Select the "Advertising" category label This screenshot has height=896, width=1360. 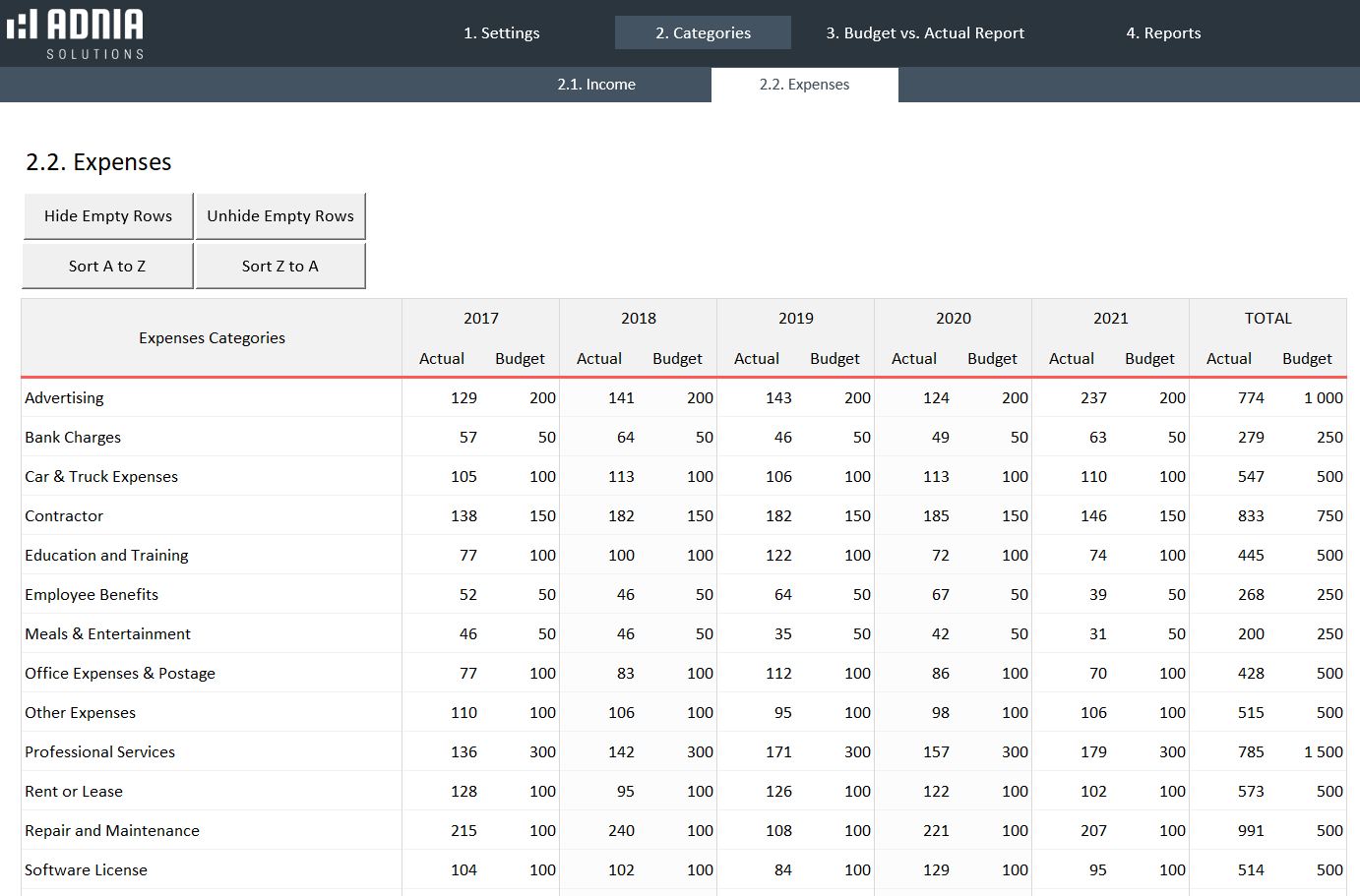click(64, 397)
